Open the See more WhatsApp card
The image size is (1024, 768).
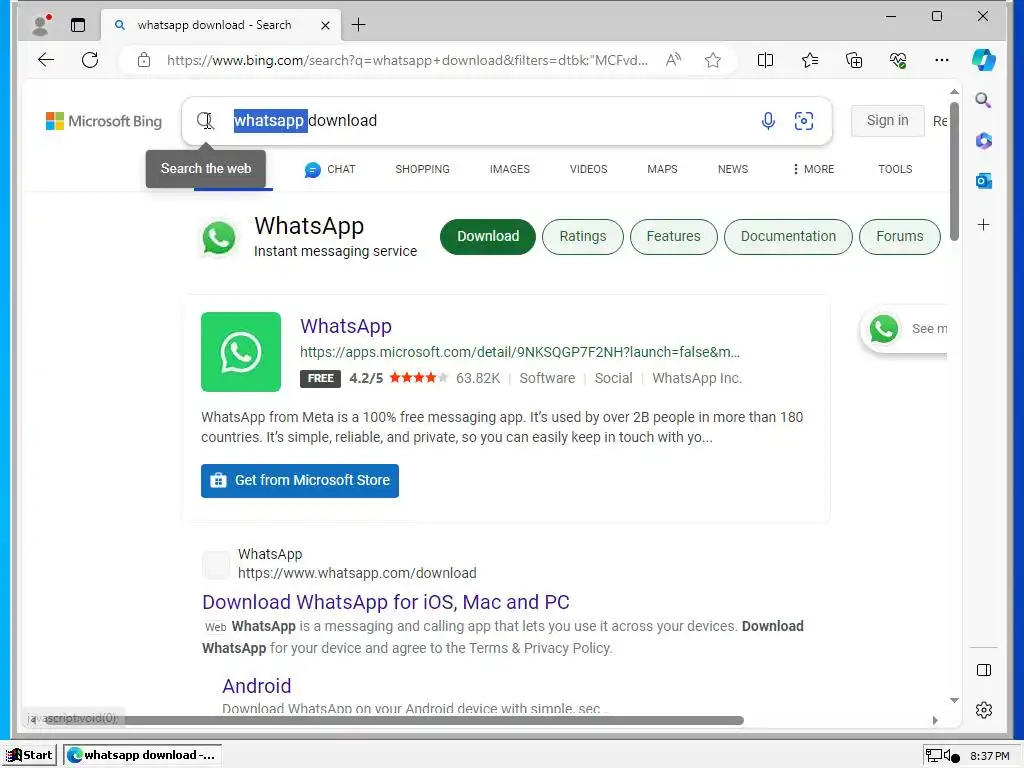coord(904,329)
